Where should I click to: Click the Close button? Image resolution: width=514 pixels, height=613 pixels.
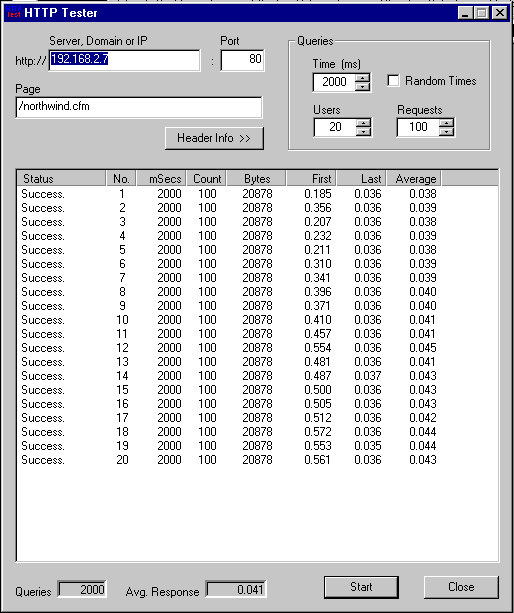point(461,587)
